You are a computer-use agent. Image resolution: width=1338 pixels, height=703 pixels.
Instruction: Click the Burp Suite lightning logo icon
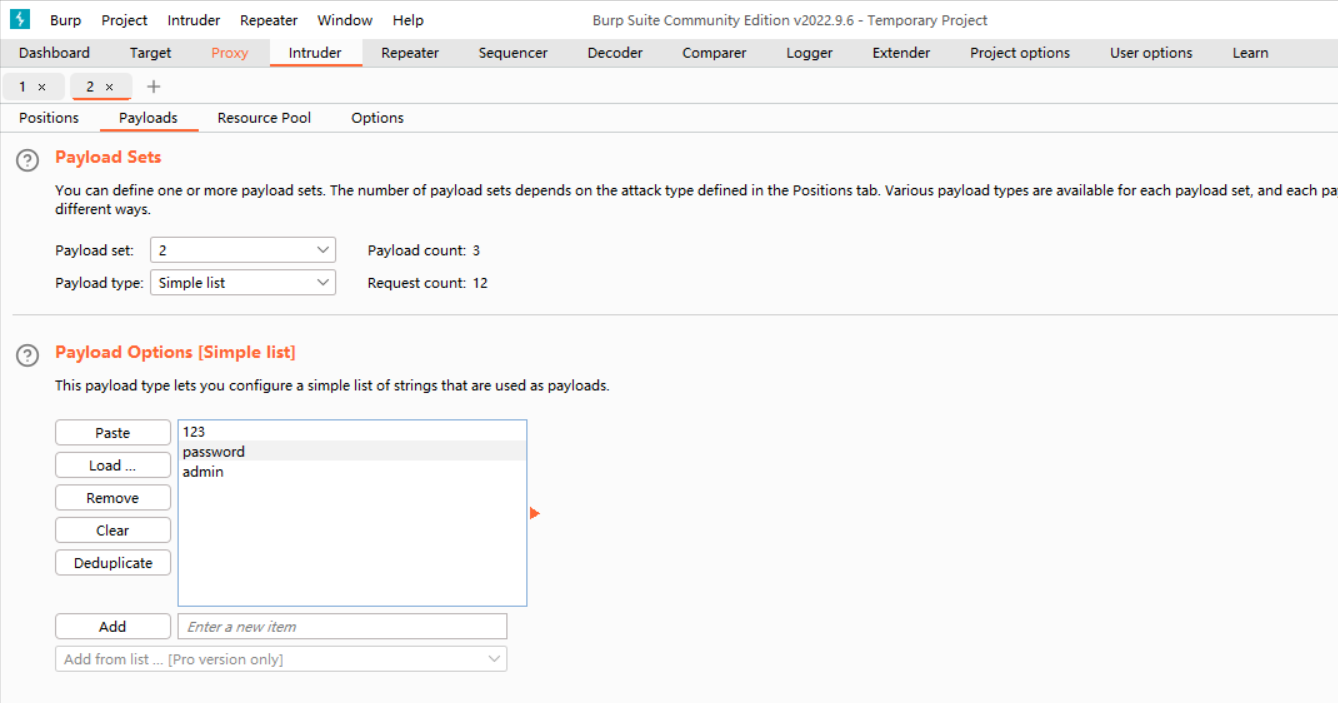[x=19, y=19]
